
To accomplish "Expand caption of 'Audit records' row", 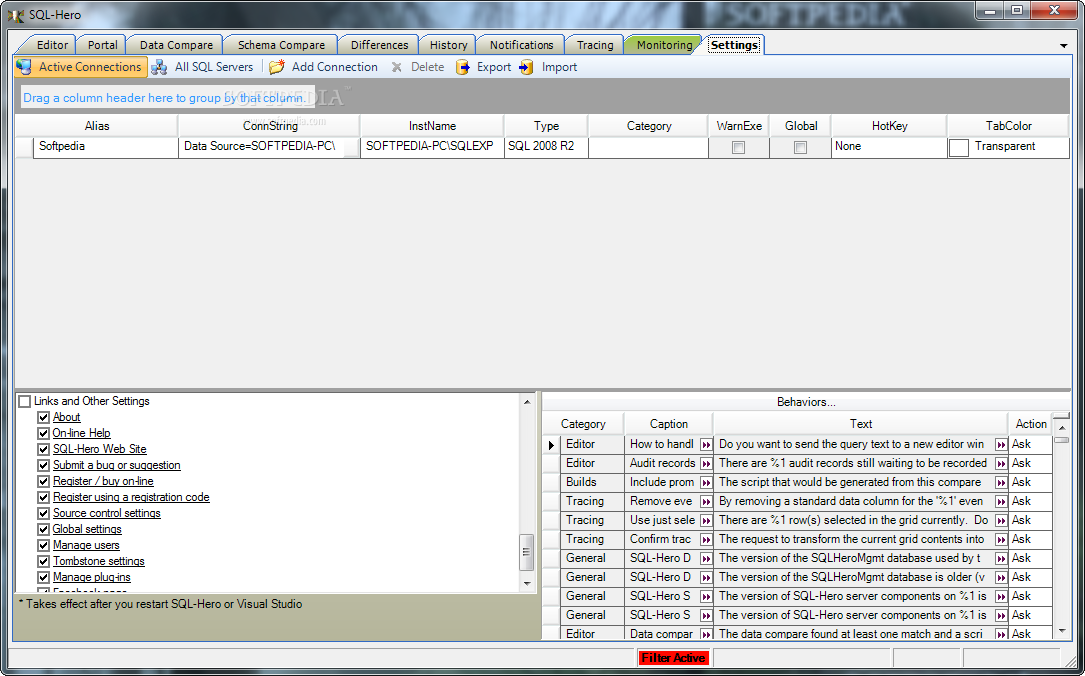I will click(x=706, y=464).
